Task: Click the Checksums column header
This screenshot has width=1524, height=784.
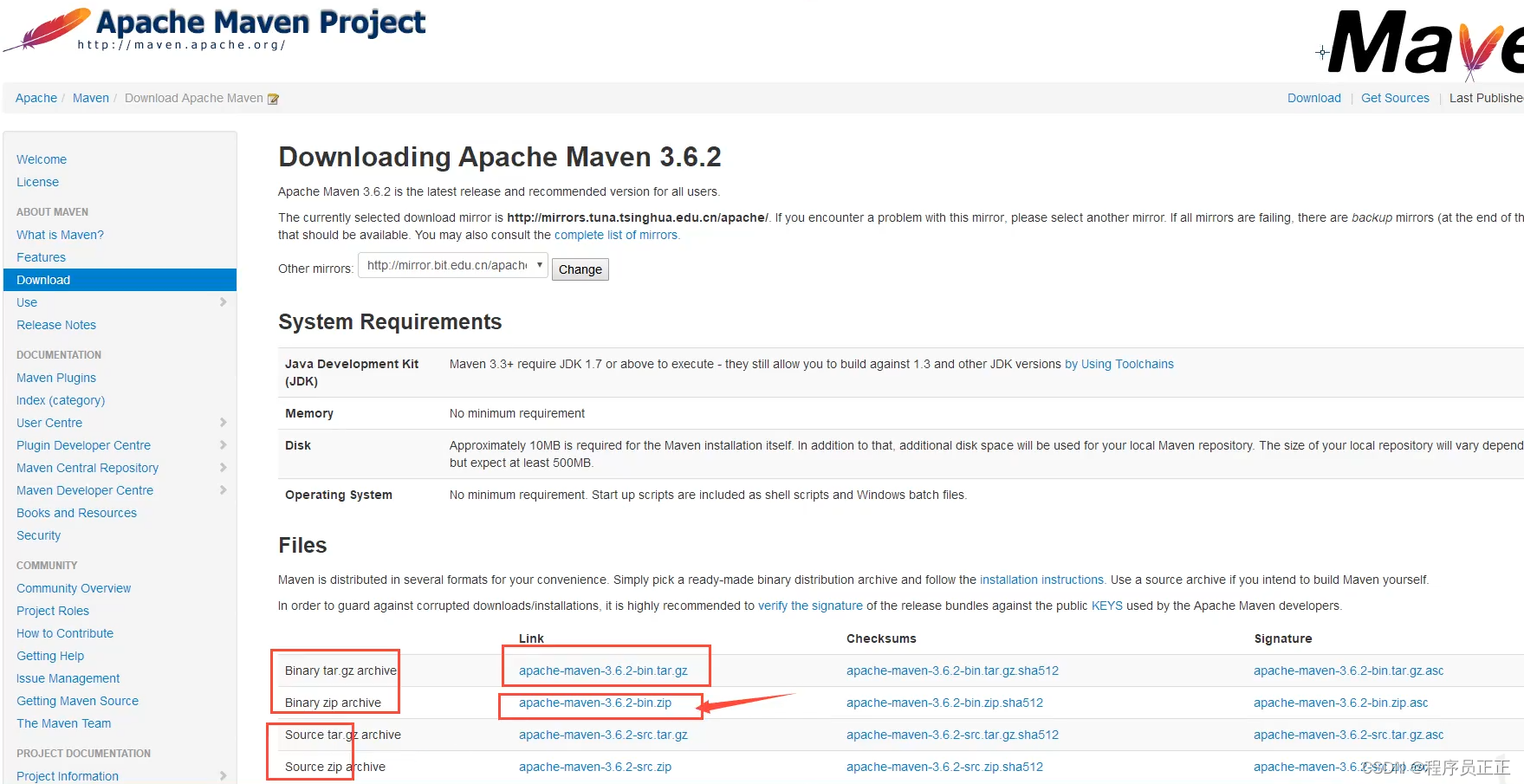Action: click(881, 638)
